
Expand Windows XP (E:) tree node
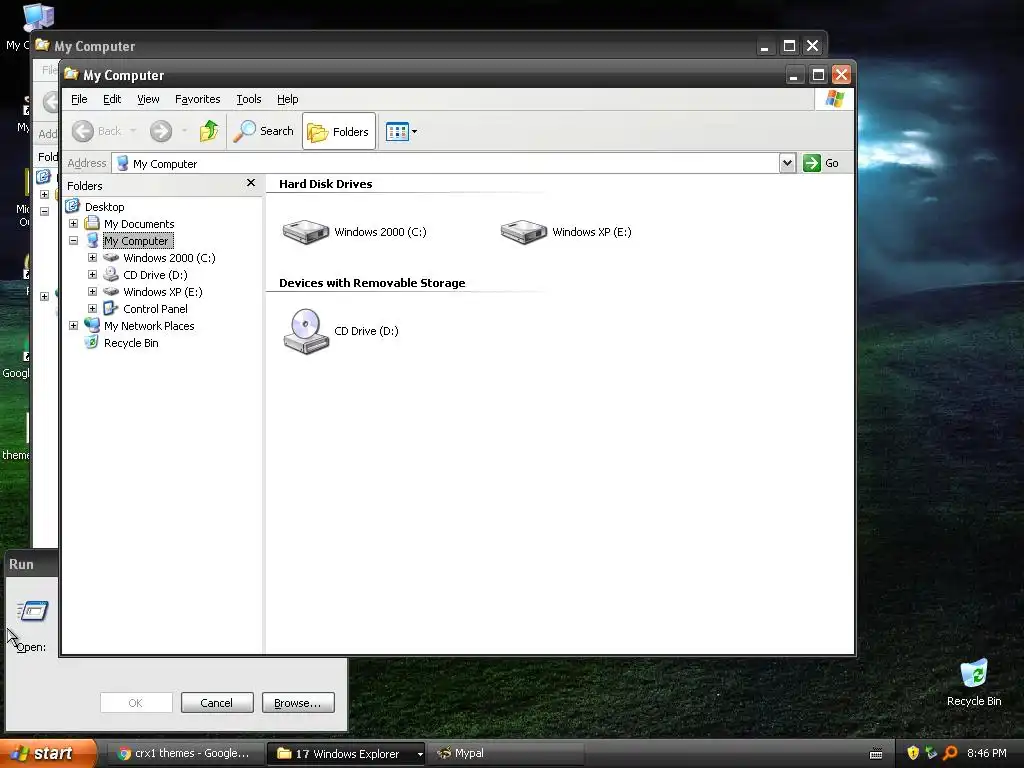(x=92, y=291)
